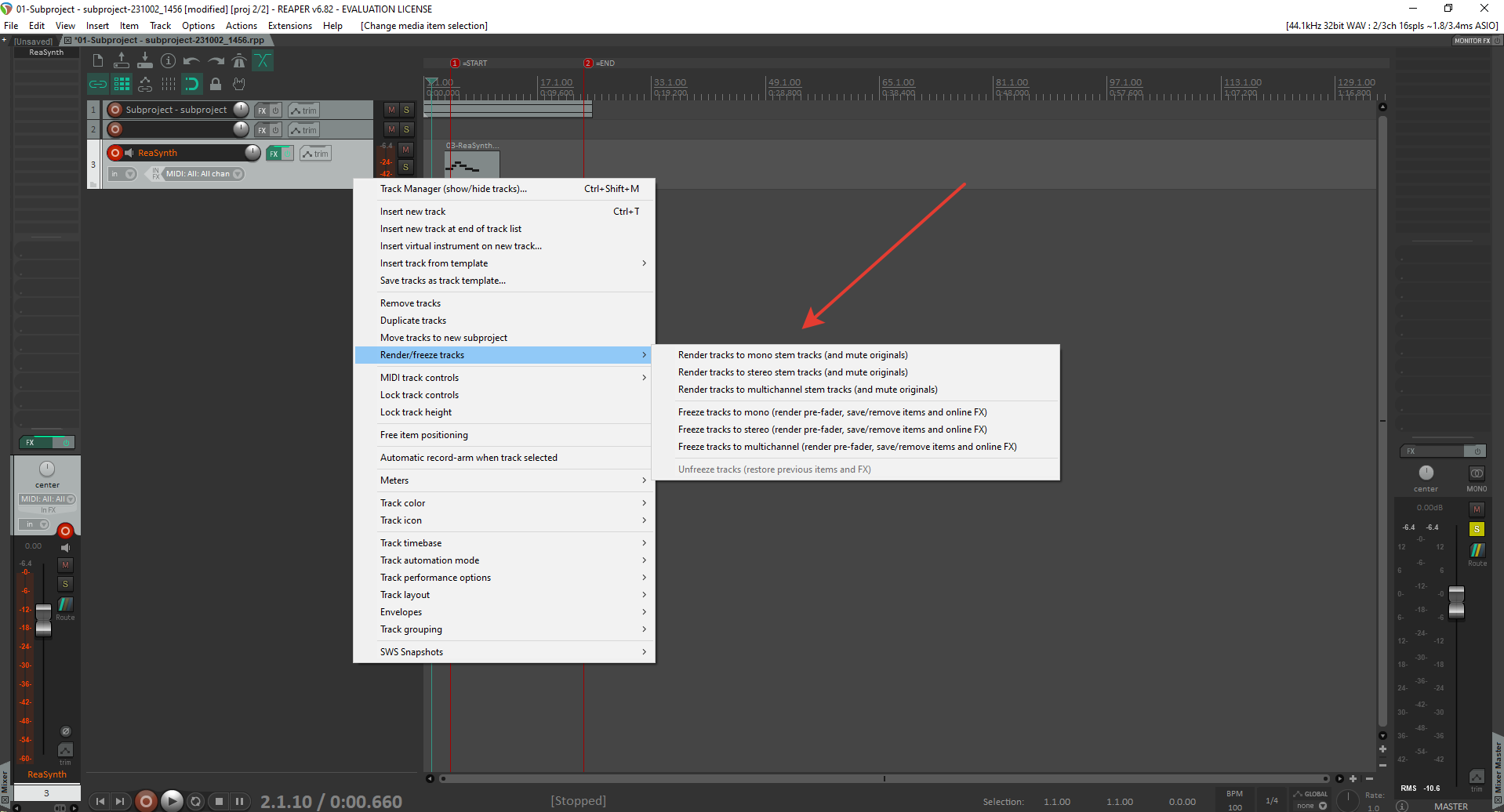Open FX chain for Subproject track
The height and width of the screenshot is (812, 1504).
[x=263, y=111]
